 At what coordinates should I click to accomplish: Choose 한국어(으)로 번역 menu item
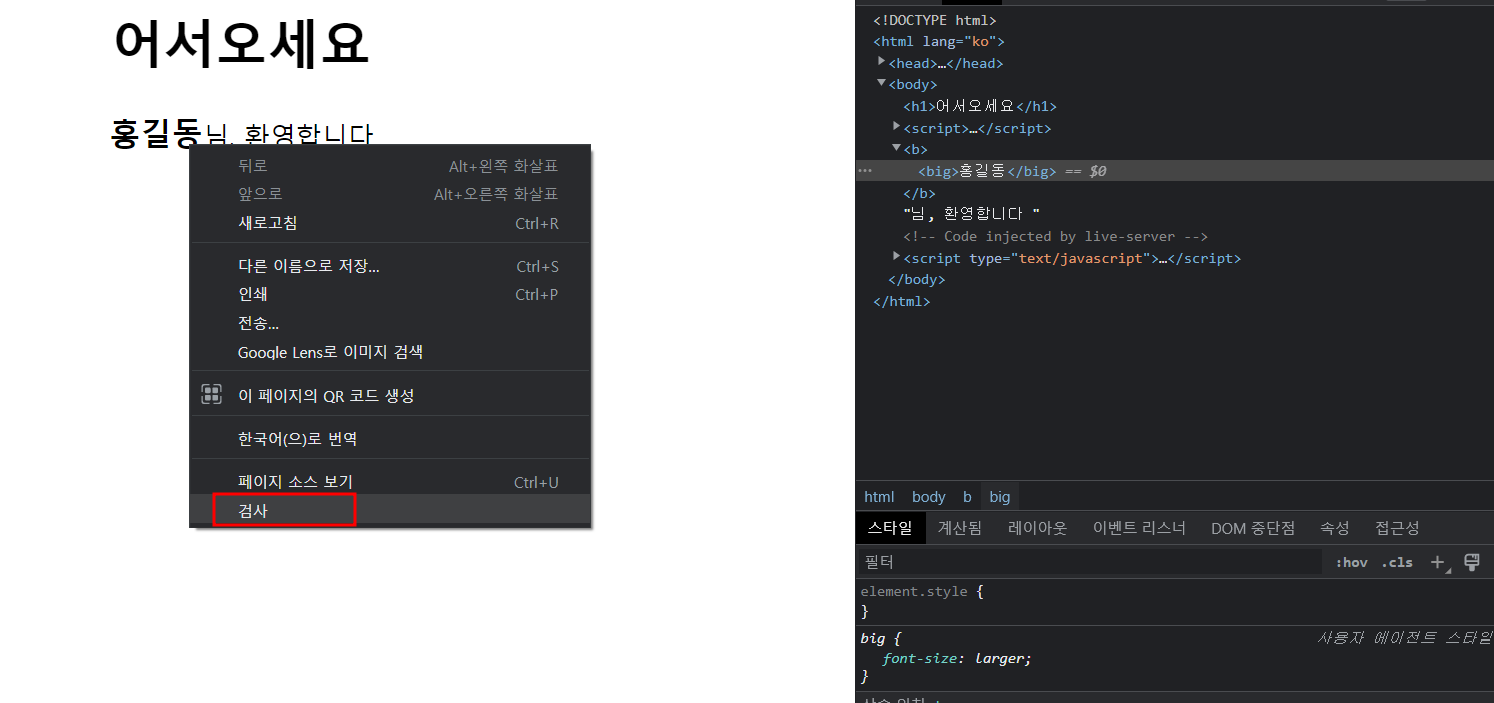(391, 439)
